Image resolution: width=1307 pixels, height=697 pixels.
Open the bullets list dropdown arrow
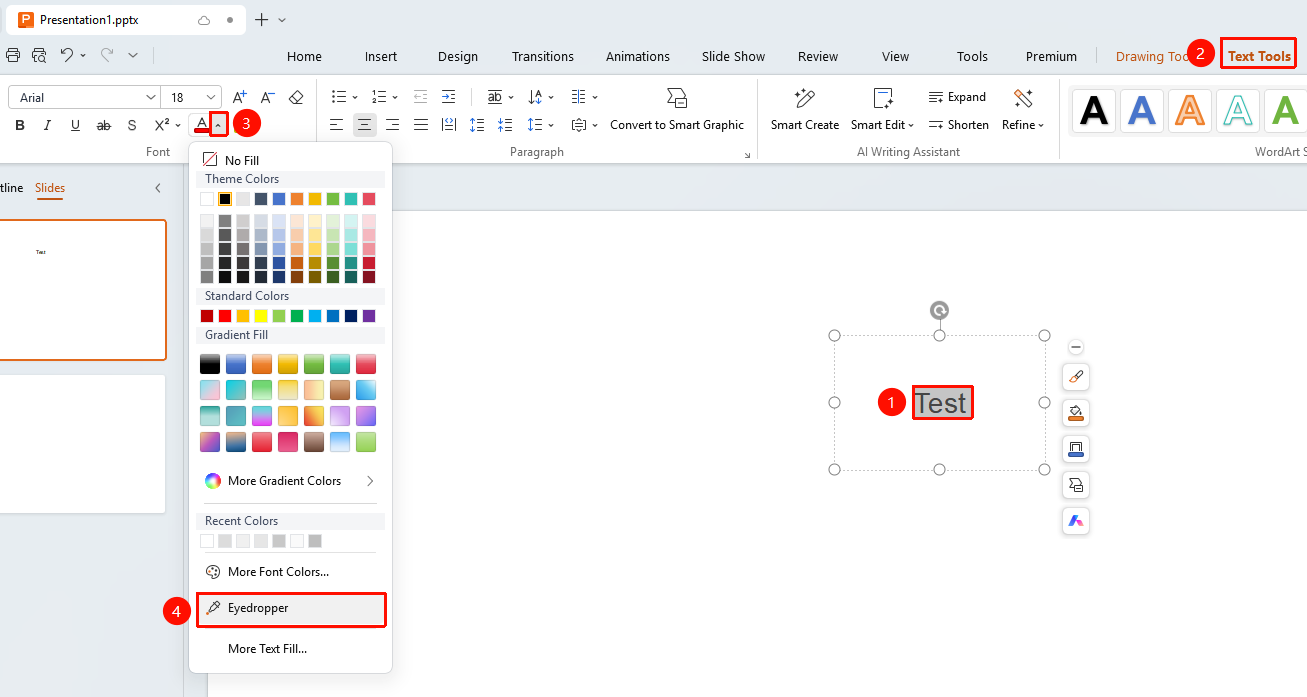355,97
